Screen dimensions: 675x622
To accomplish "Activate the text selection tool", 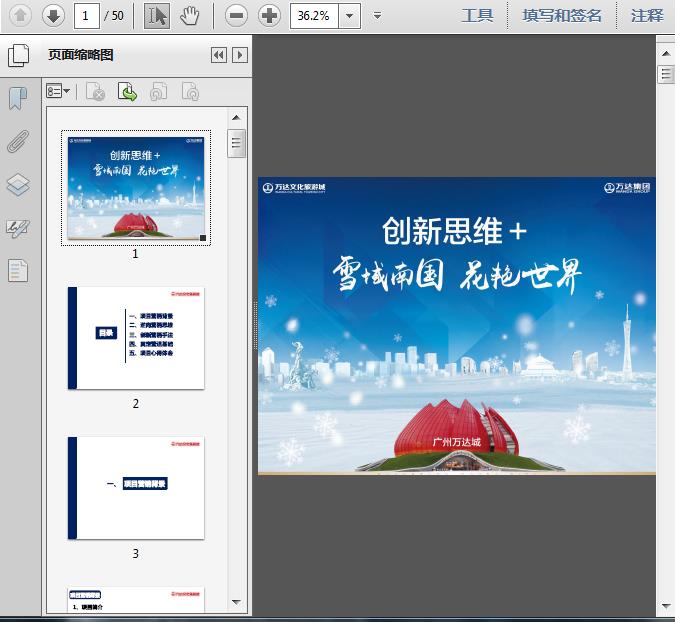I will (x=157, y=15).
